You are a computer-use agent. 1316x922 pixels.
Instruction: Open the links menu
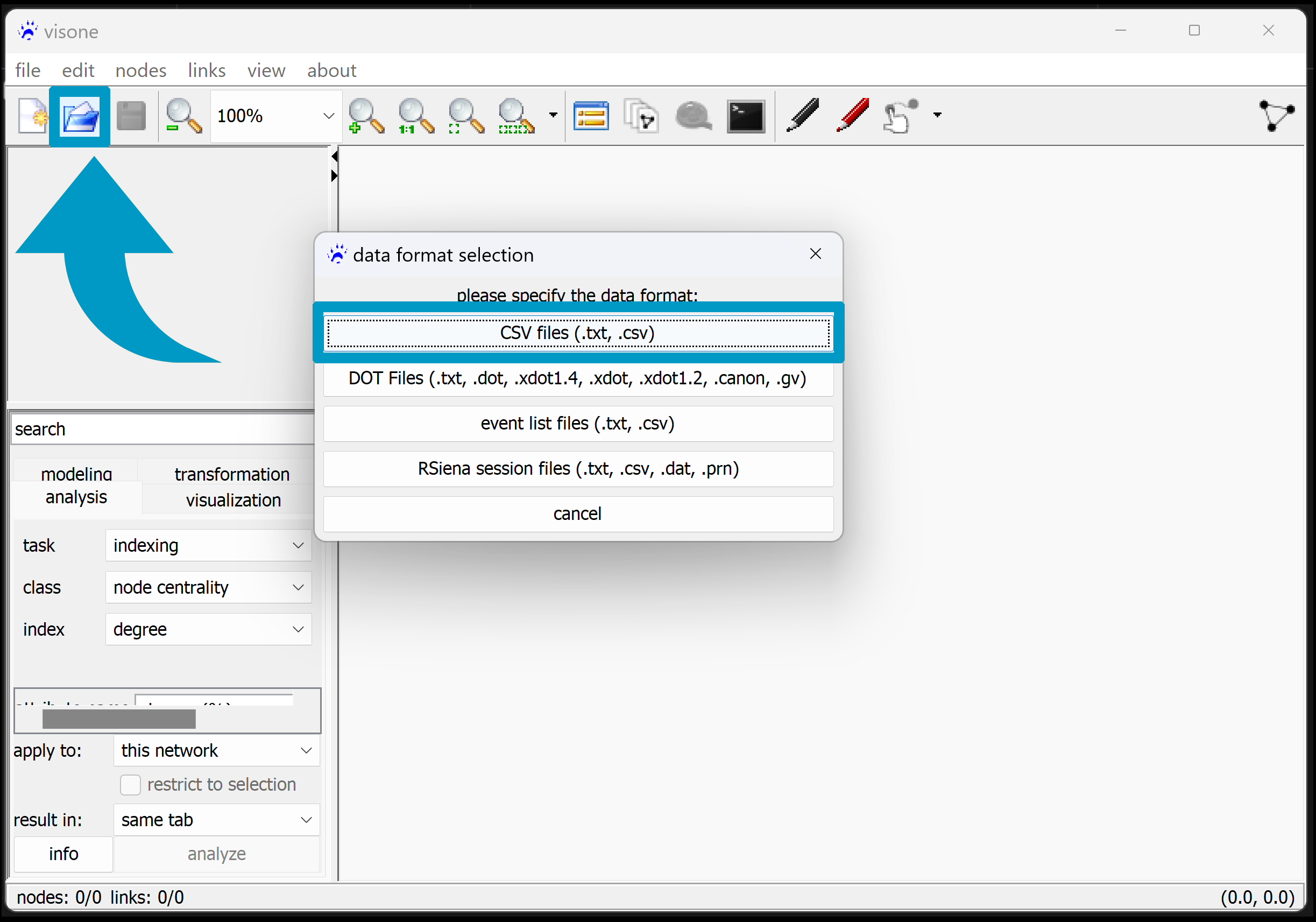[207, 70]
